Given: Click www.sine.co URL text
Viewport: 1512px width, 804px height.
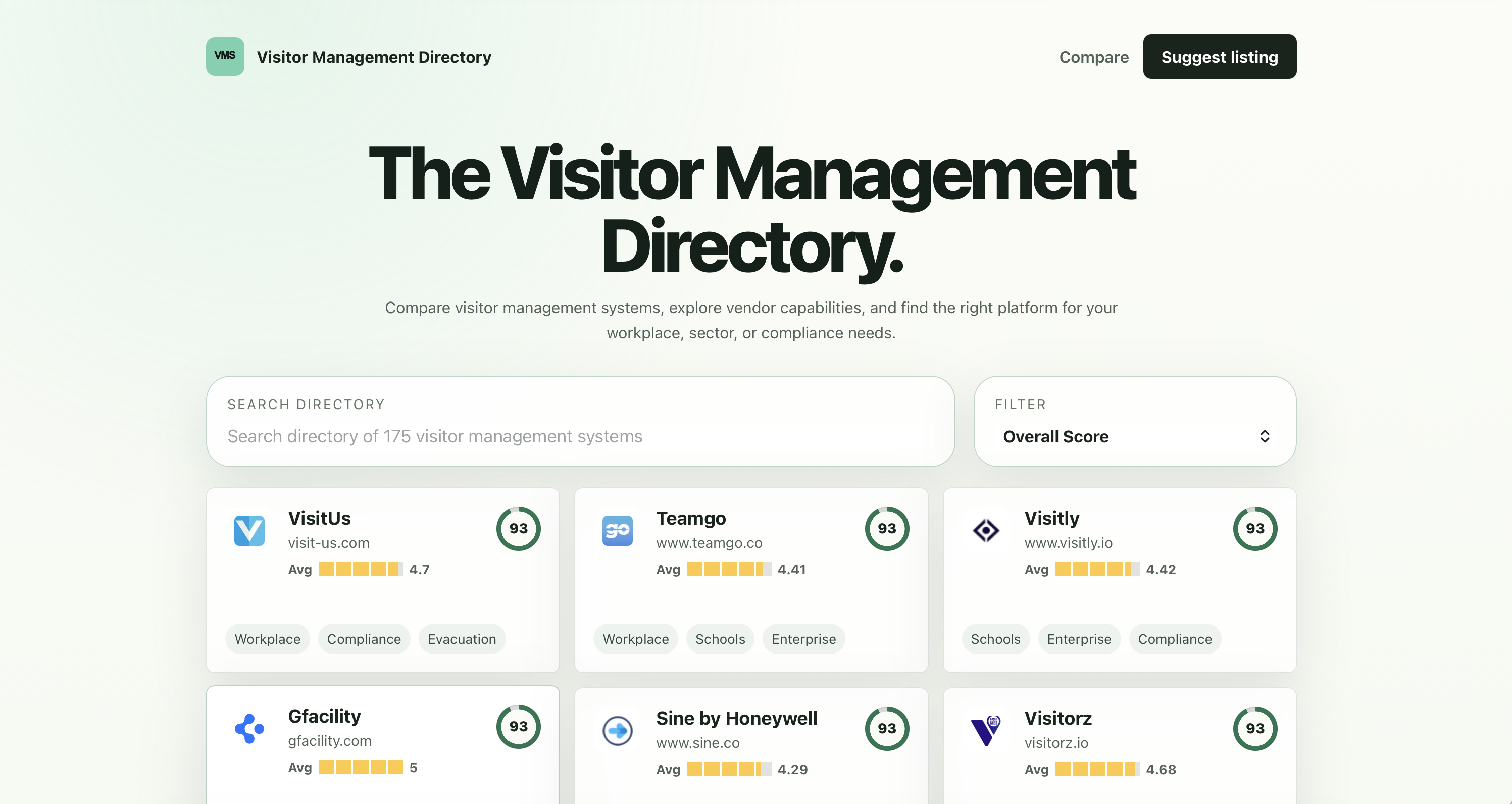Looking at the screenshot, I should click(x=698, y=743).
